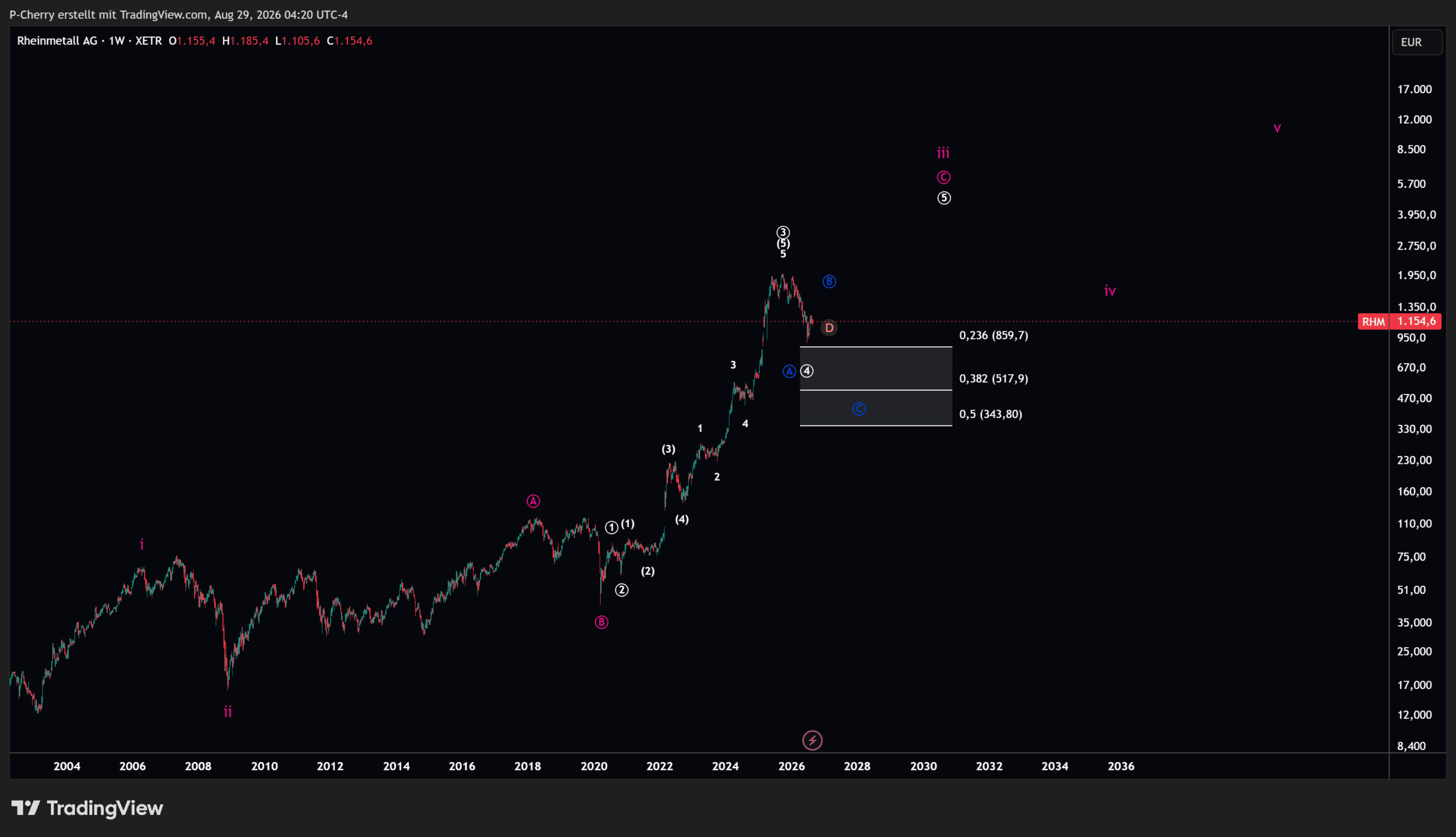The image size is (1456, 837).
Task: Click '160,00' on the price axis
Action: pos(1414,491)
